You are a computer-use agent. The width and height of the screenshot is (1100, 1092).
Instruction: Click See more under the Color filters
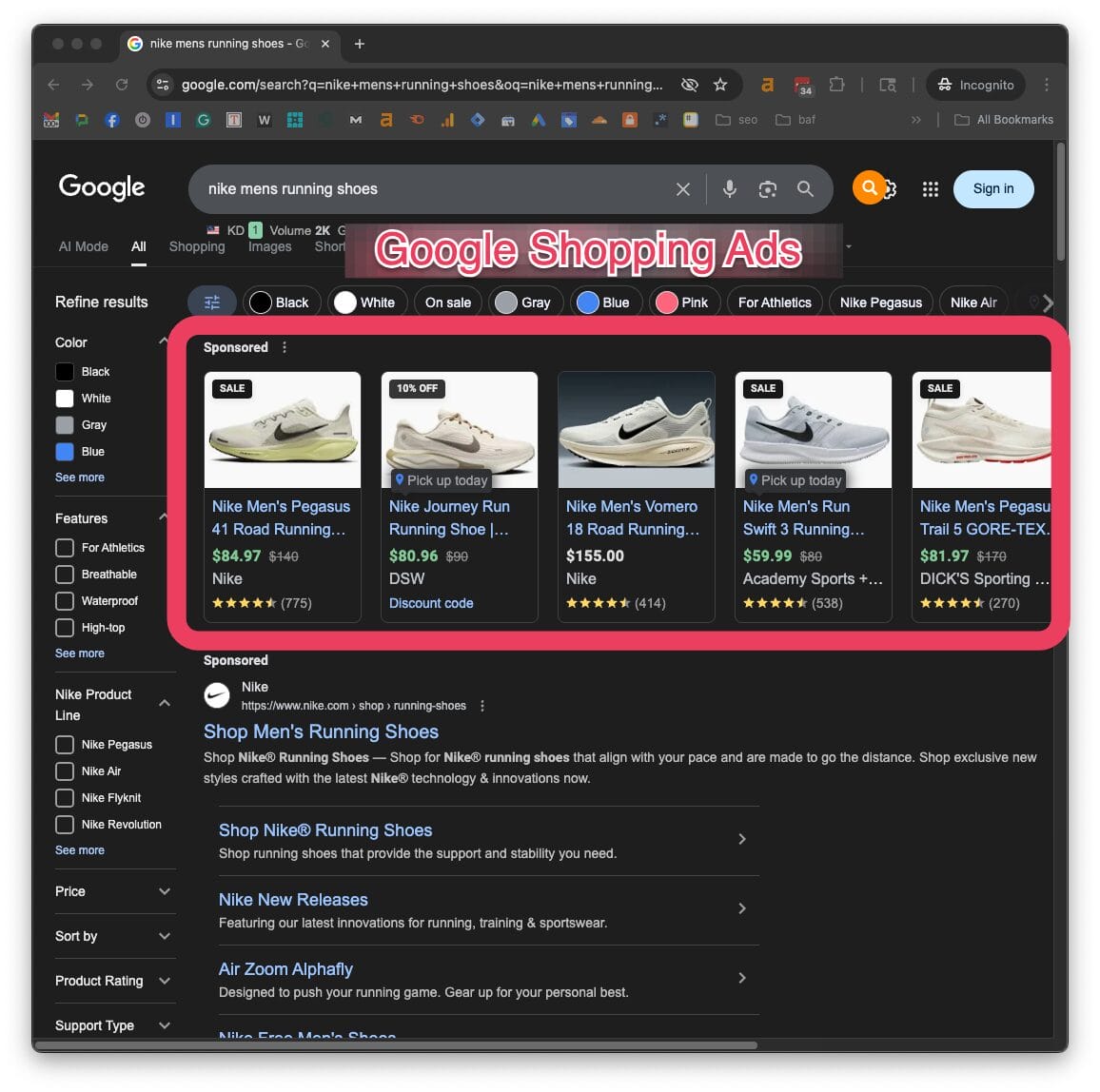[x=80, y=477]
